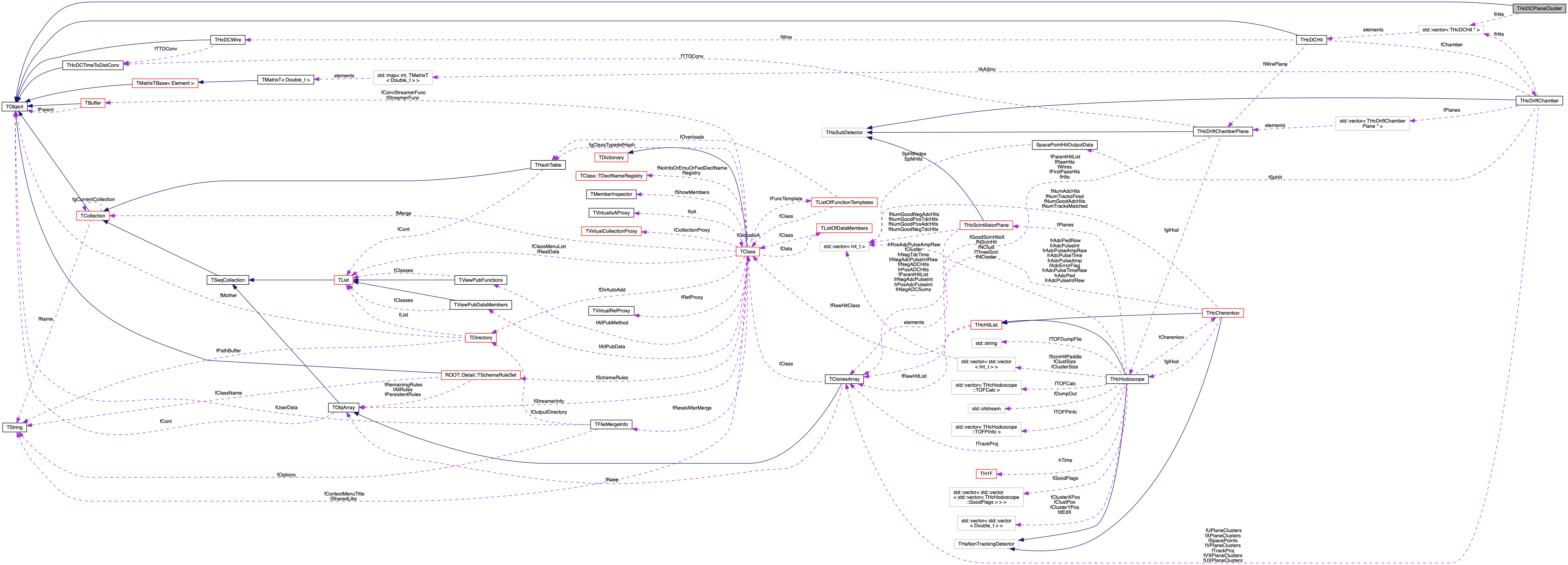
Task: Click the TCollection node
Action: click(x=93, y=216)
